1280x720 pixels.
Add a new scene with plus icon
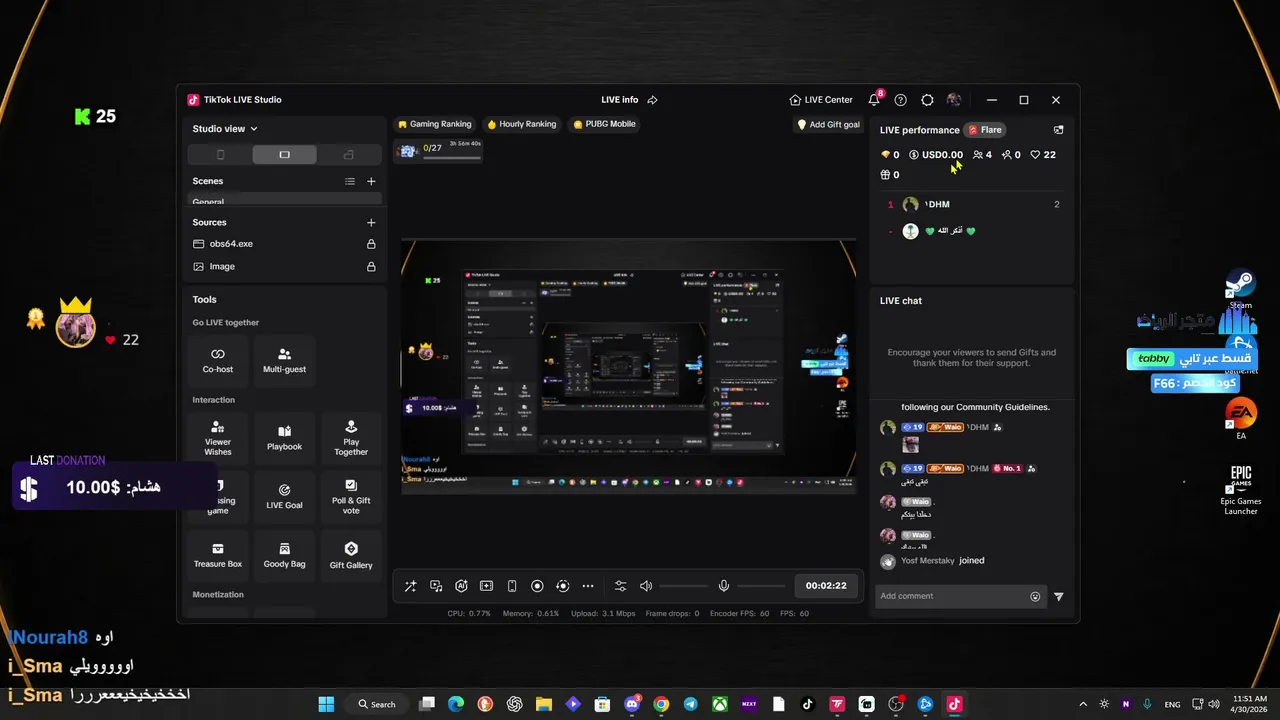(x=371, y=181)
